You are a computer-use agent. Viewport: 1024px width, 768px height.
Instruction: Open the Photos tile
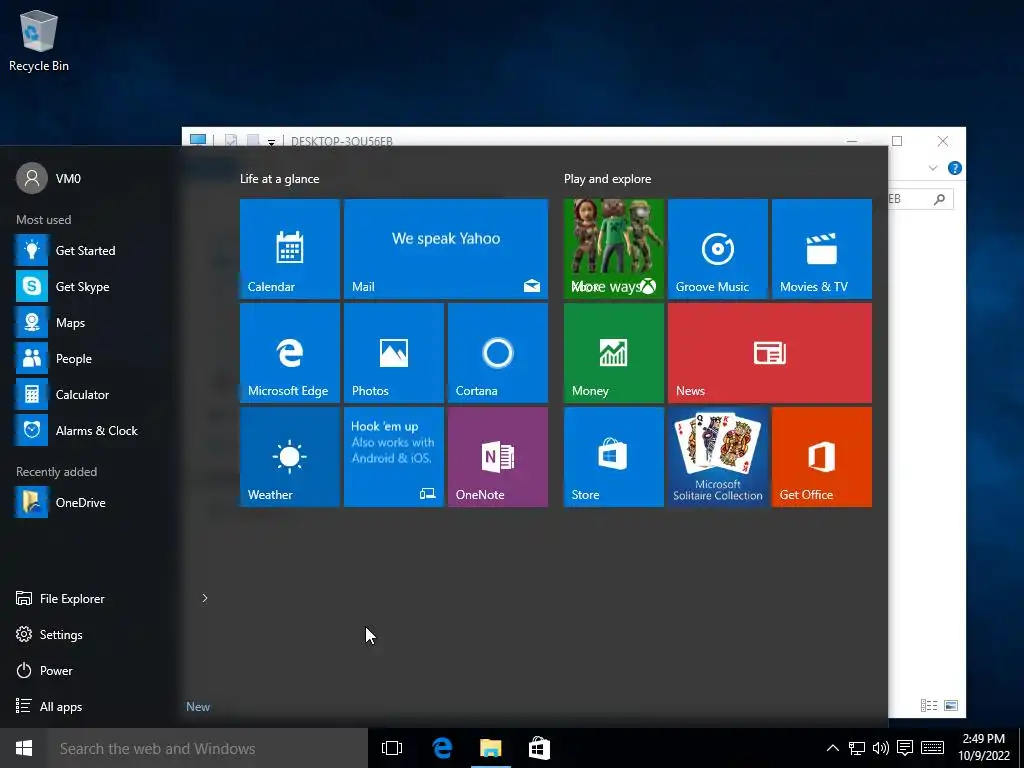(394, 353)
